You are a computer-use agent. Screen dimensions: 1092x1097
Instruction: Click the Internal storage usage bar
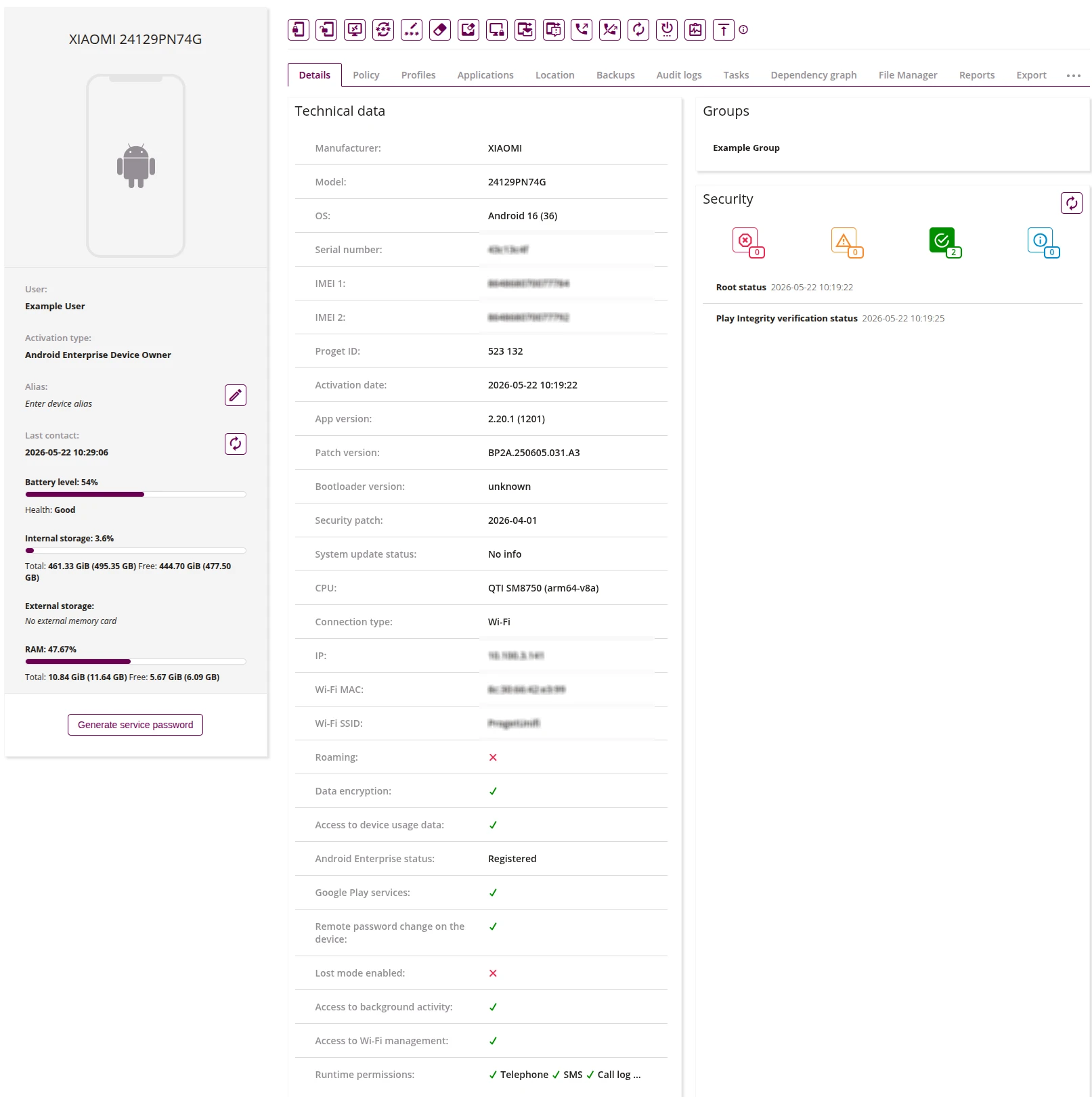(x=135, y=551)
